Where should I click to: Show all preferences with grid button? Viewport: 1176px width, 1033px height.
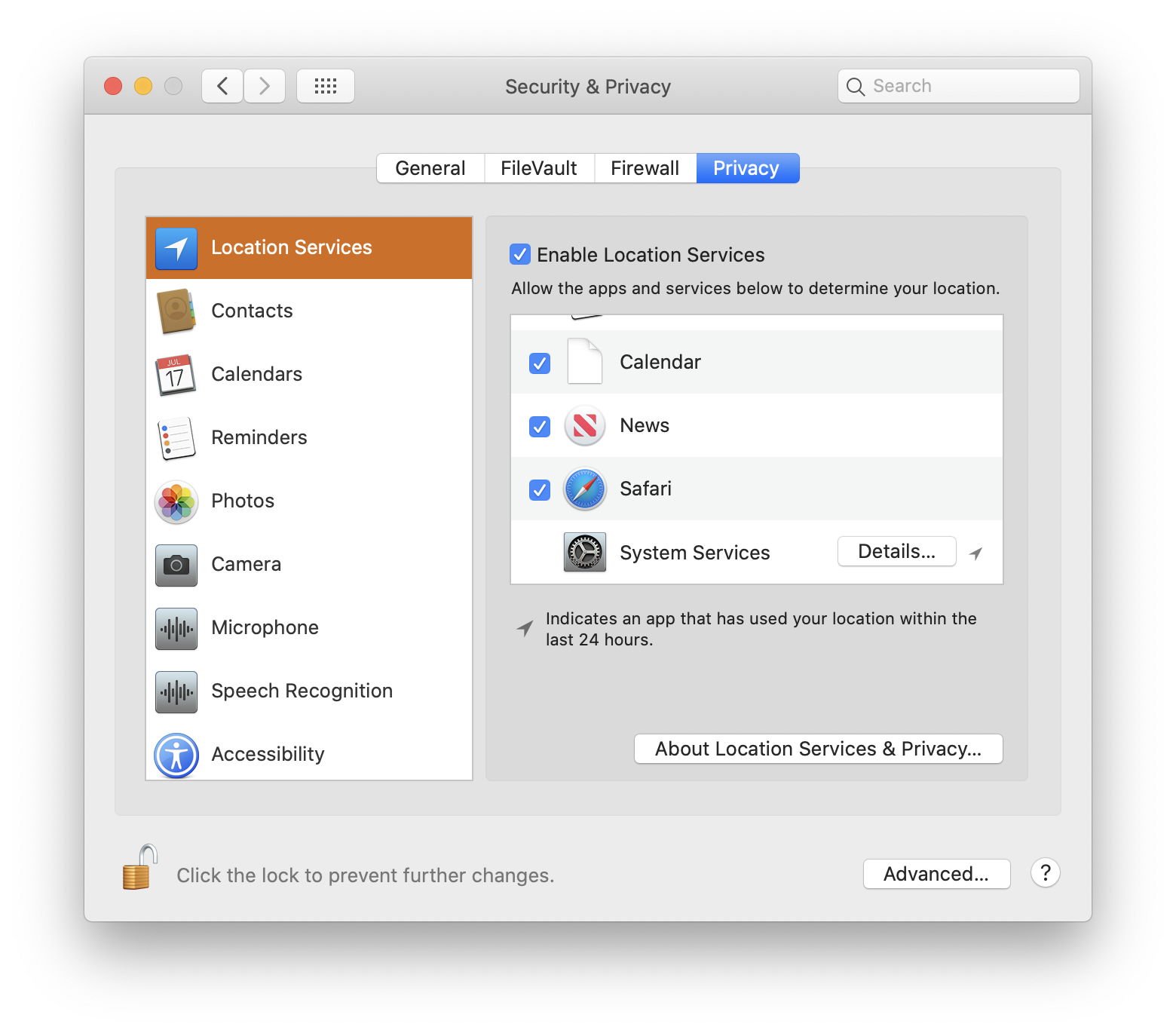coord(325,86)
